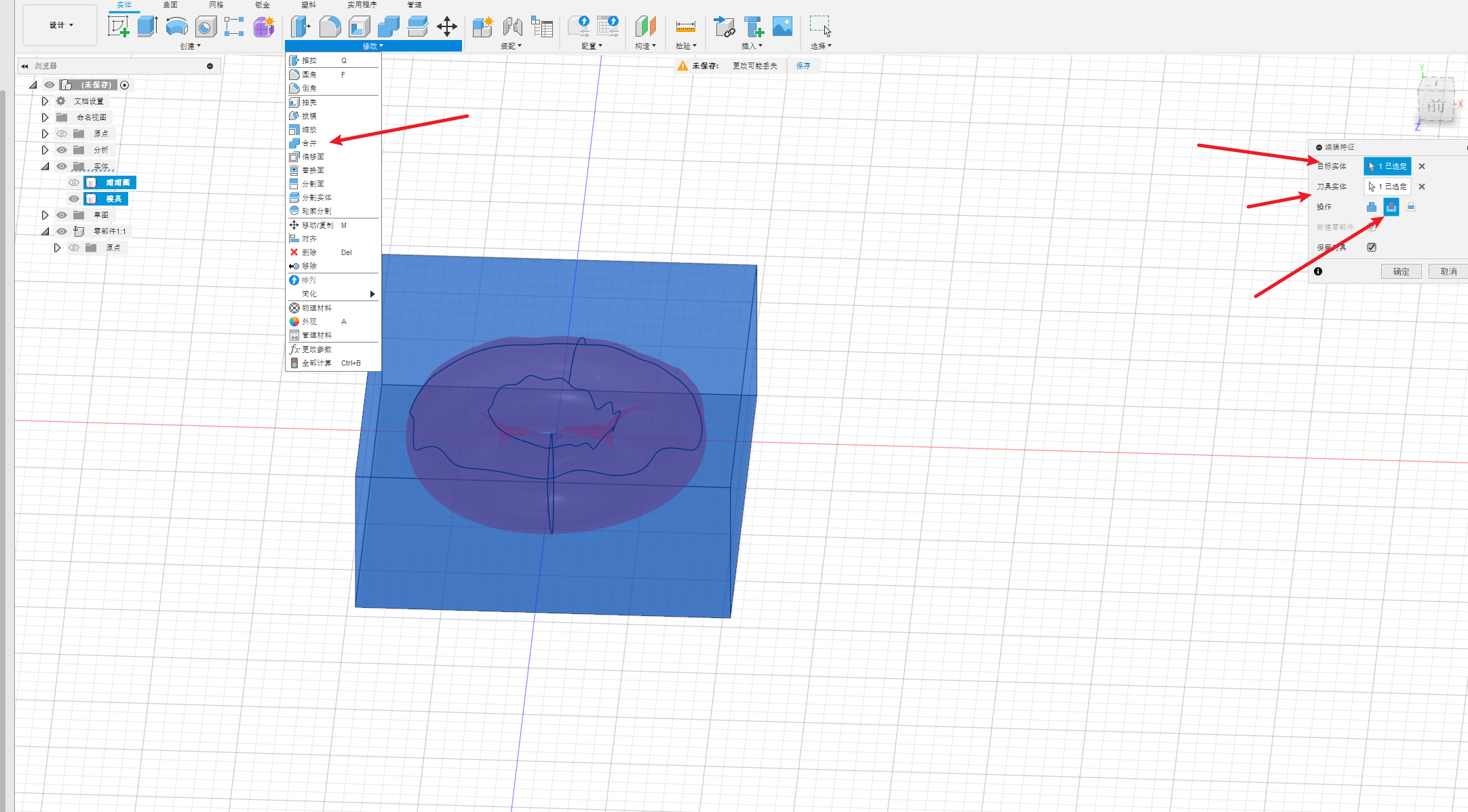The image size is (1468, 812).
Task: Choose the Cut operation icon
Action: 1391,207
